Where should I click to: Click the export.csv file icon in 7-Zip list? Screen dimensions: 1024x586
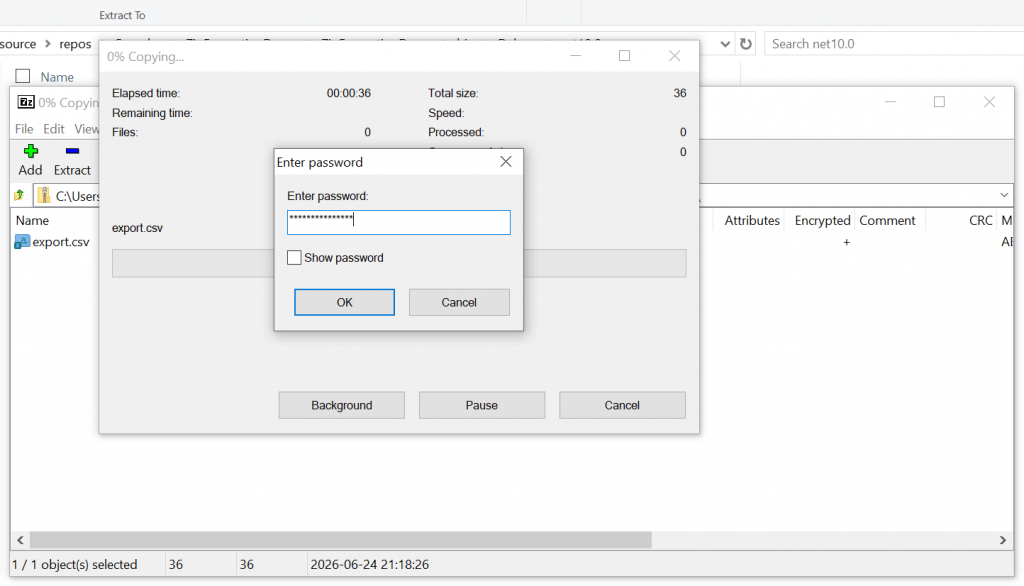pos(22,242)
